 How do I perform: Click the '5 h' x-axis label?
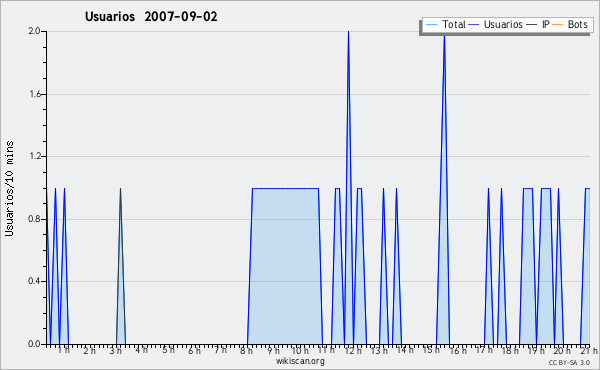pyautogui.click(x=168, y=350)
